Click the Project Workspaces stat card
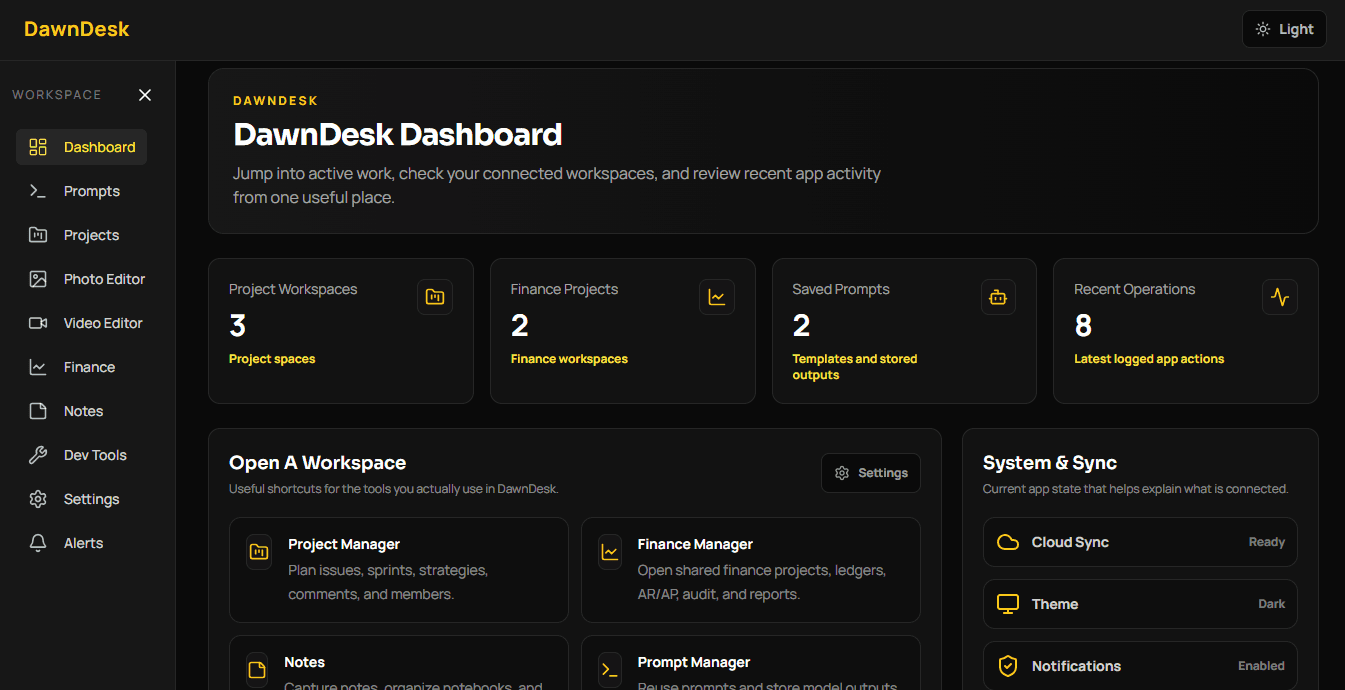 pos(341,331)
